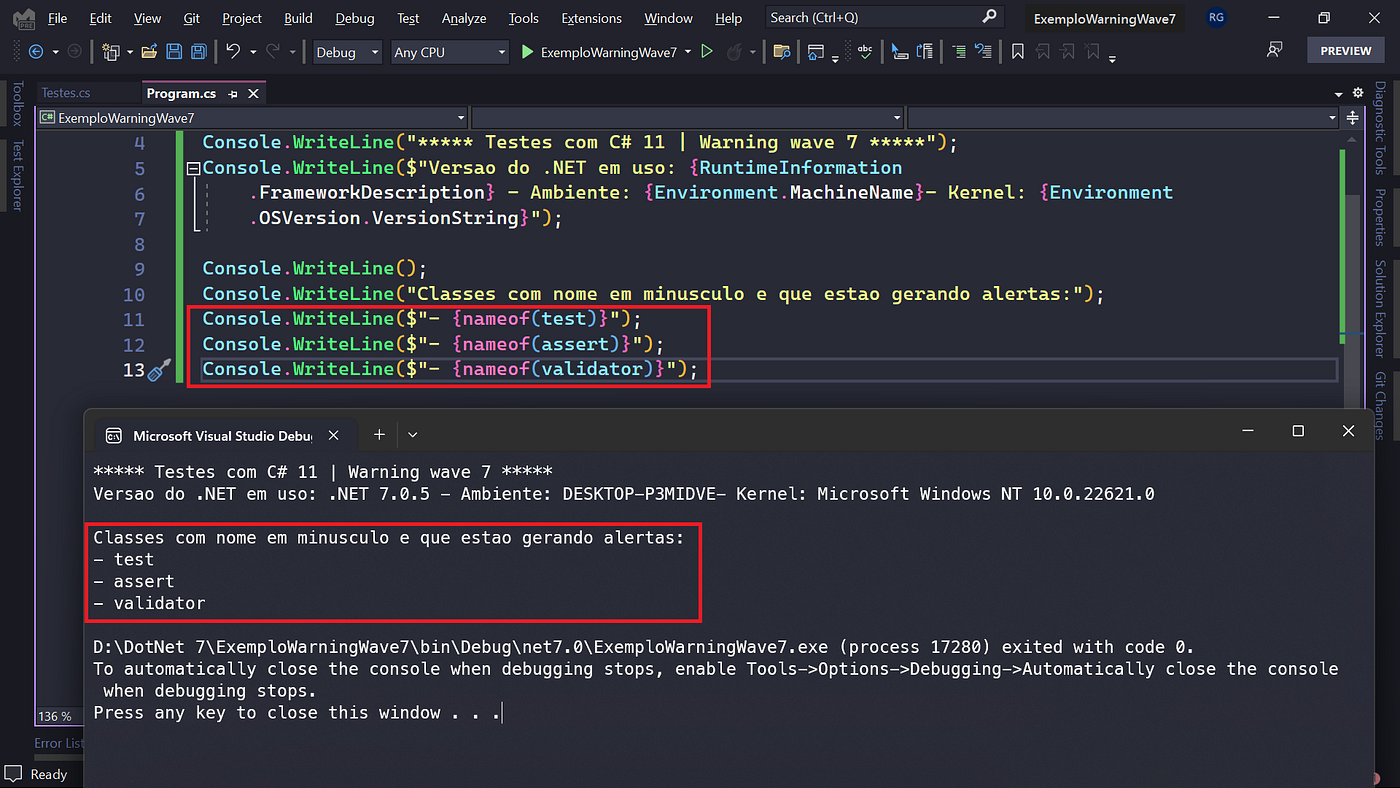
Task: Expand the startup project dropdown arrow
Action: 688,52
